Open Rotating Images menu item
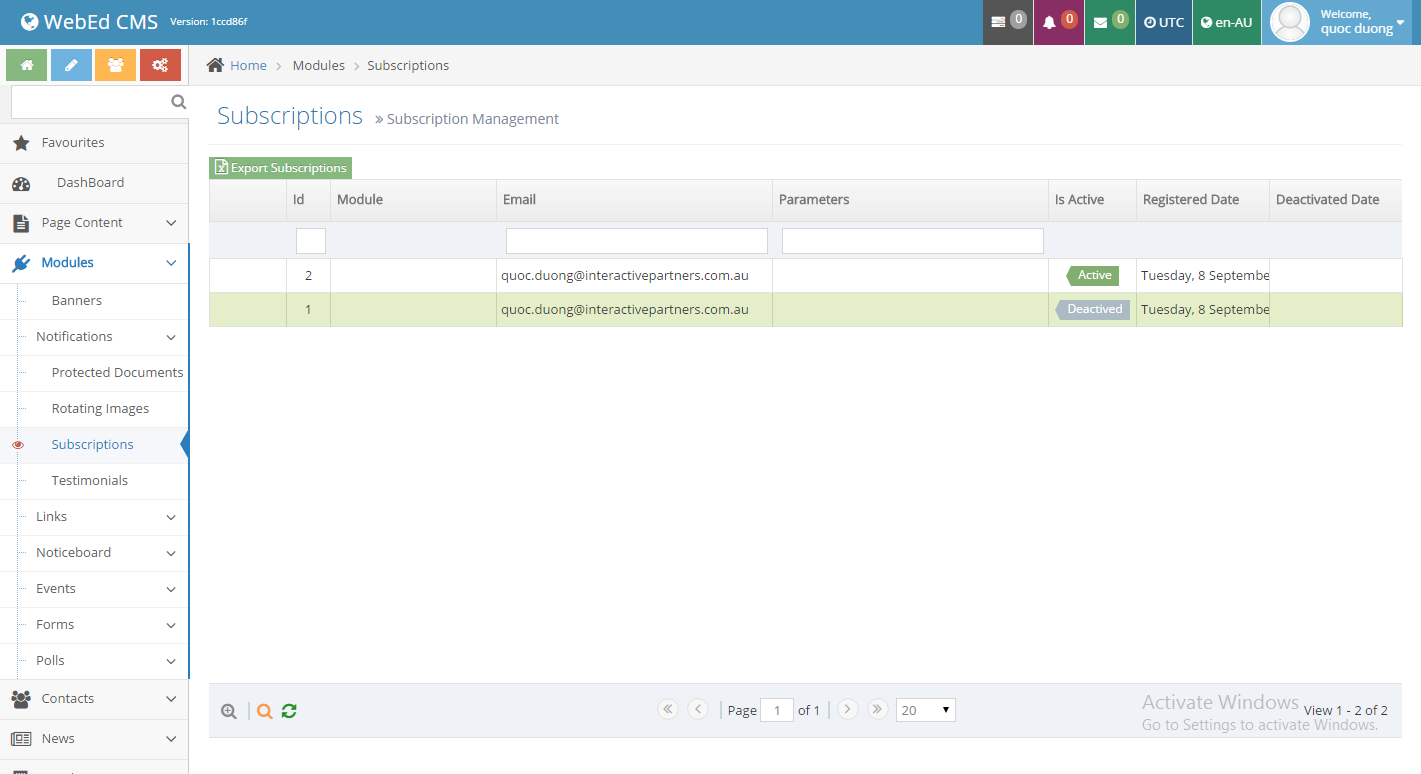 coord(100,409)
